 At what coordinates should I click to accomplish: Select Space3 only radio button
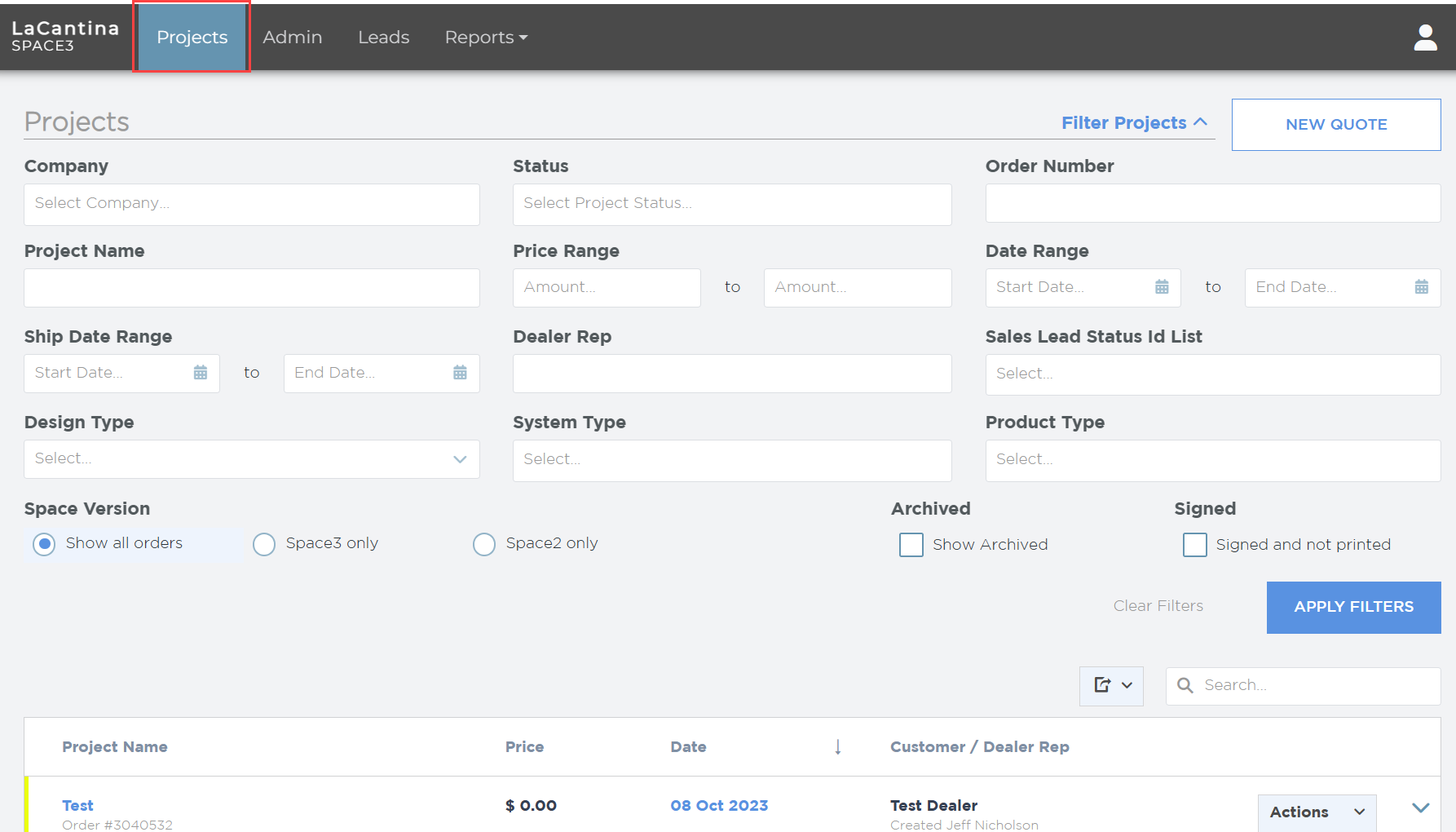(264, 544)
